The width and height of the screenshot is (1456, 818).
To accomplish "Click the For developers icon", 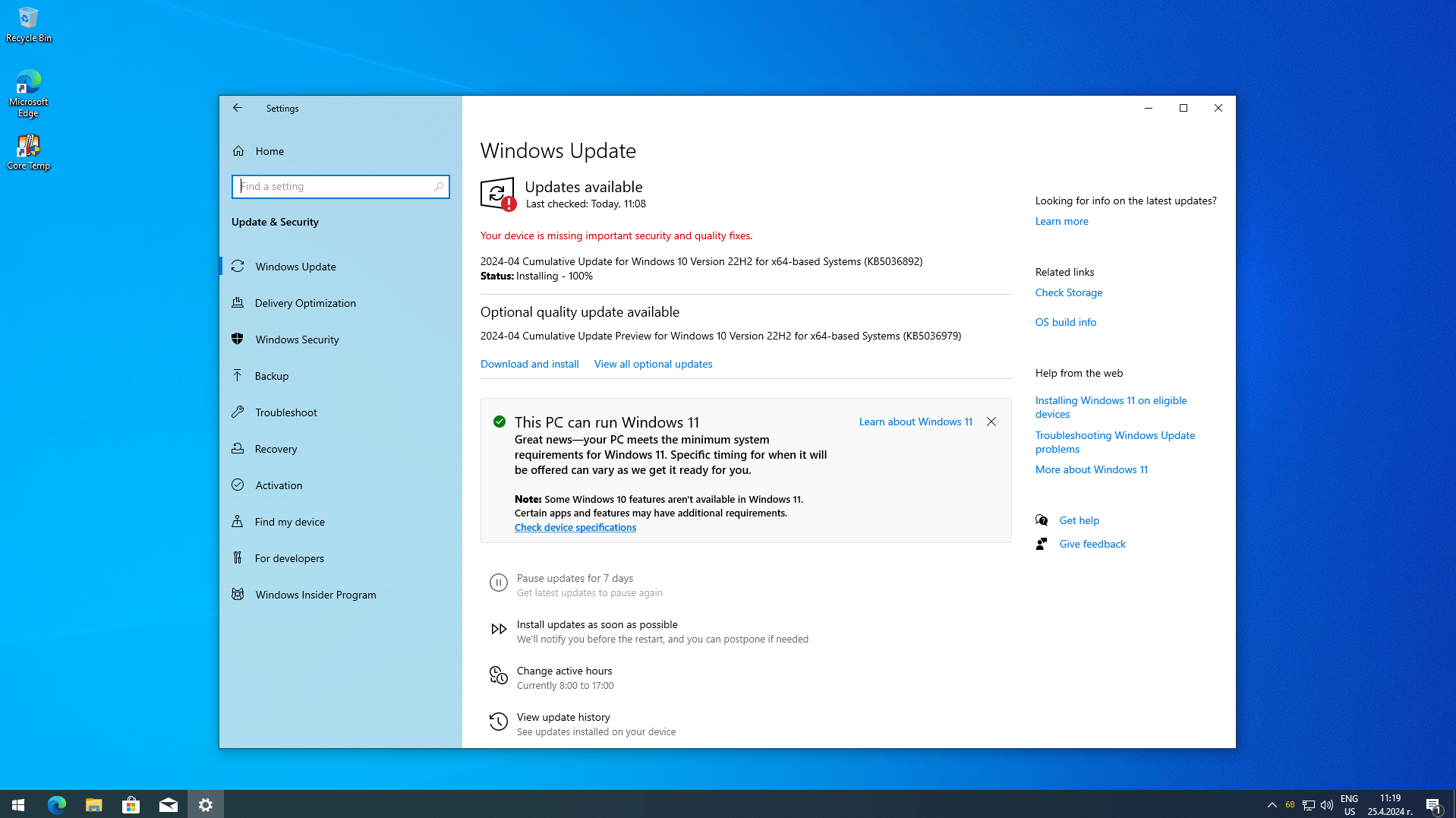I will pos(238,558).
